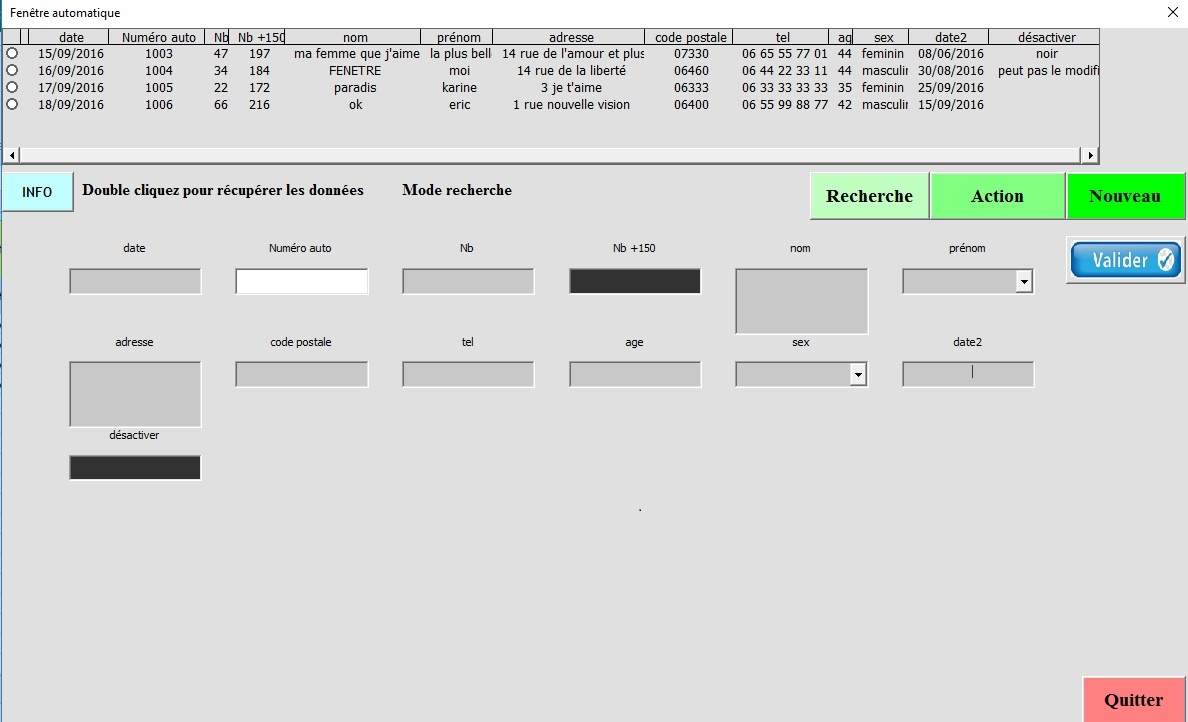Open the prénom dropdown list
This screenshot has height=722, width=1188.
(1024, 282)
